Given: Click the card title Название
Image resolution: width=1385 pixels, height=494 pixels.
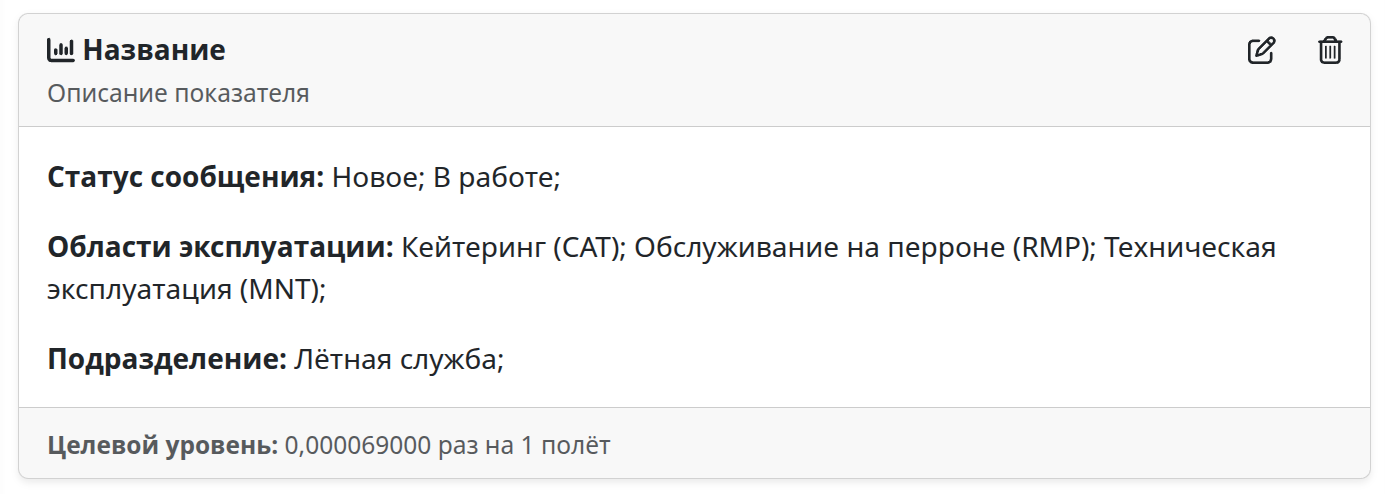Looking at the screenshot, I should point(154,50).
